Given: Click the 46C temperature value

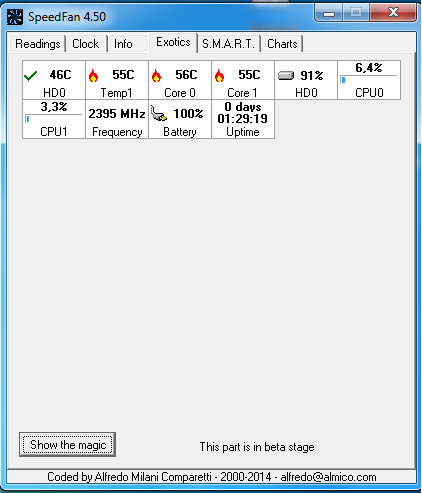Looking at the screenshot, I should pyautogui.click(x=60, y=75).
